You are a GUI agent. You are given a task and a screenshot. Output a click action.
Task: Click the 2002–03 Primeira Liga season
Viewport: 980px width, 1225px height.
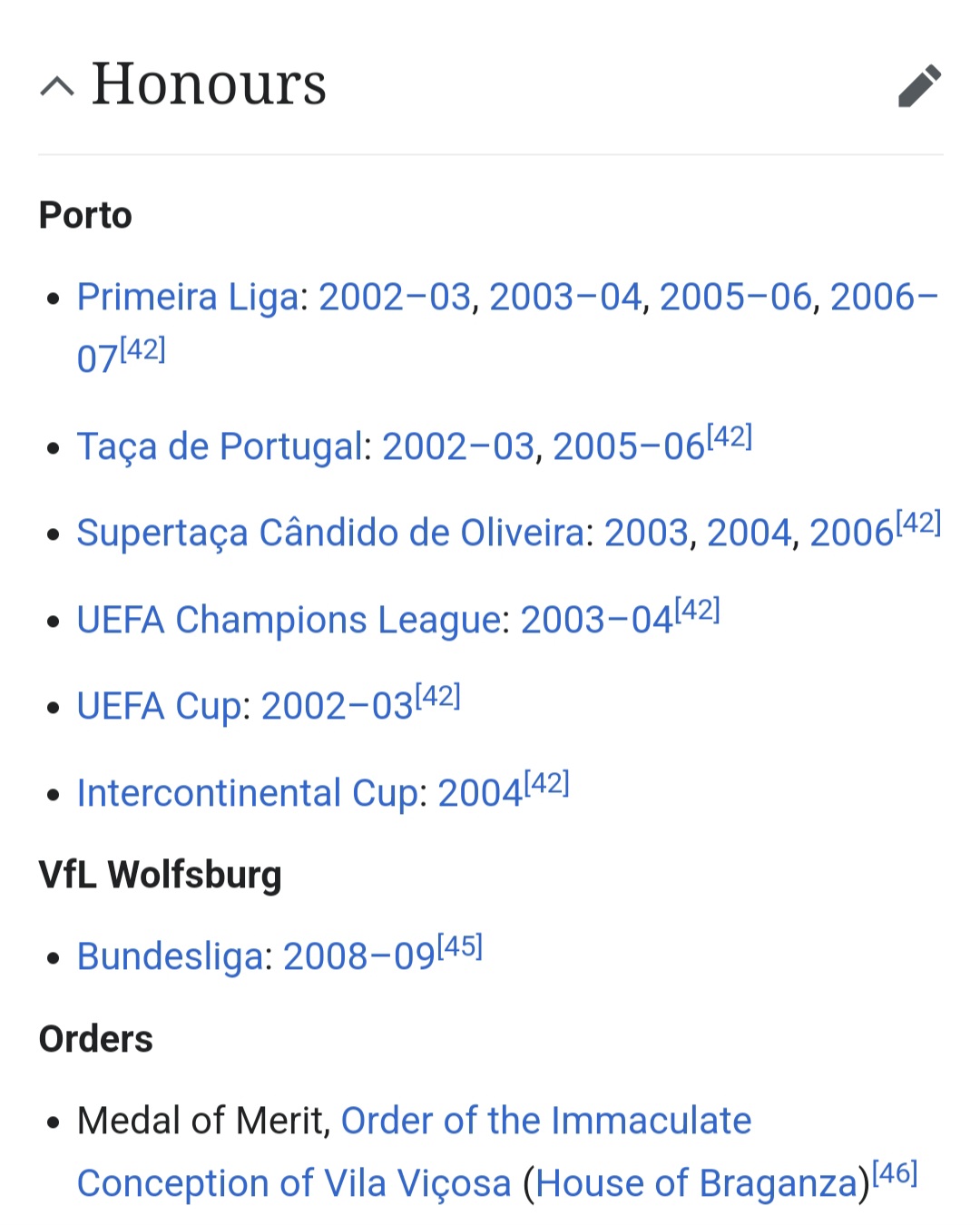pos(395,297)
